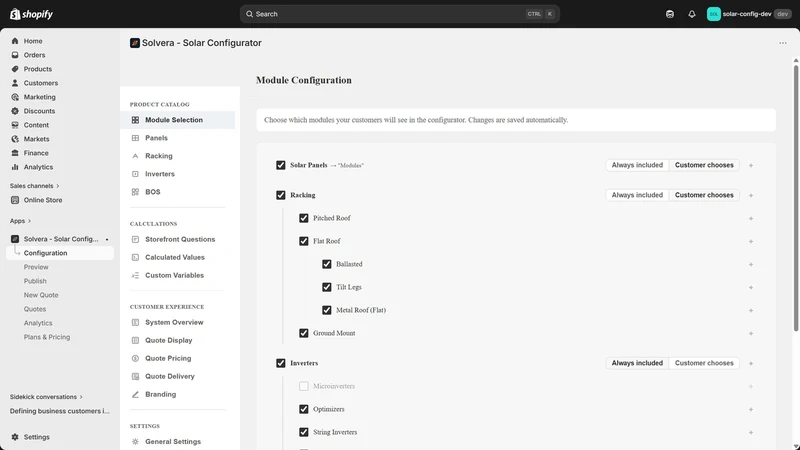Click the Content sidebar icon

pos(15,125)
